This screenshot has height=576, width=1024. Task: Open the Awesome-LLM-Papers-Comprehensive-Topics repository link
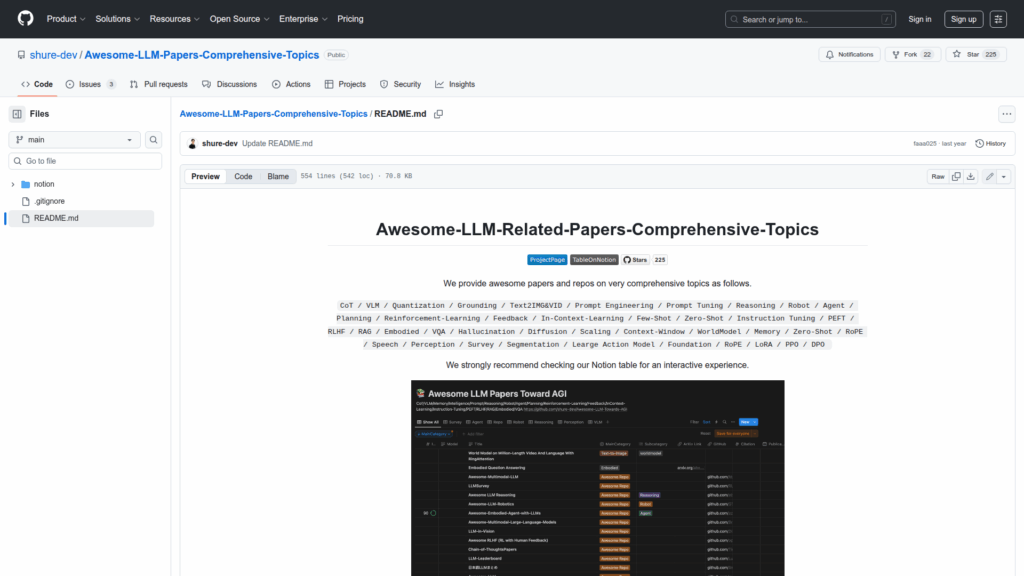pyautogui.click(x=202, y=55)
